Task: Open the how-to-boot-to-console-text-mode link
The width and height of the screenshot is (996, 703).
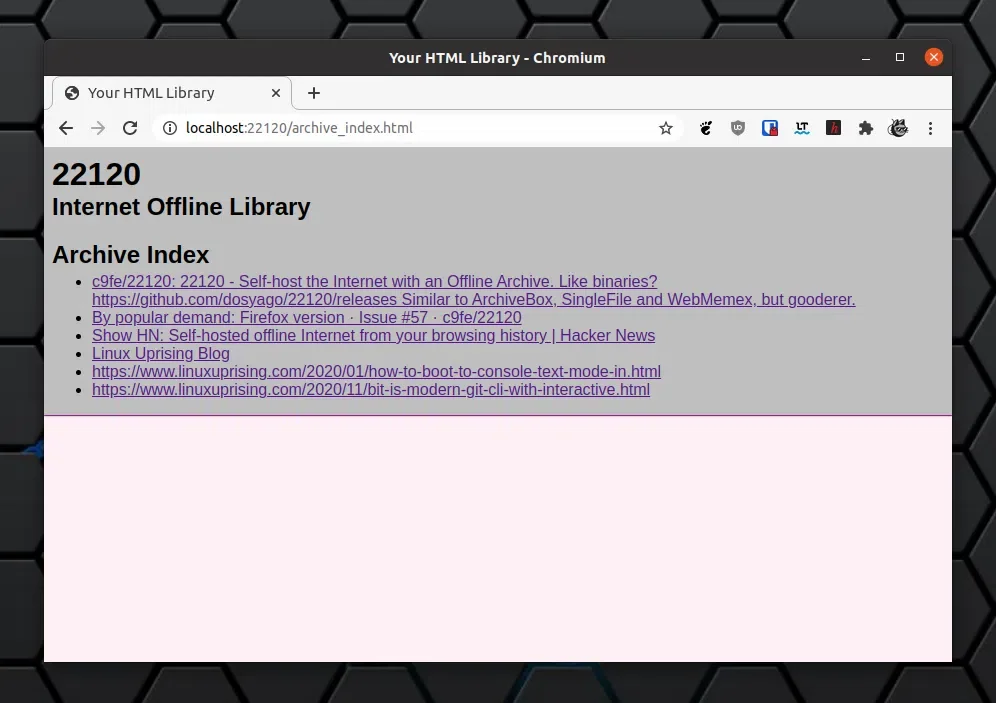Action: click(376, 372)
